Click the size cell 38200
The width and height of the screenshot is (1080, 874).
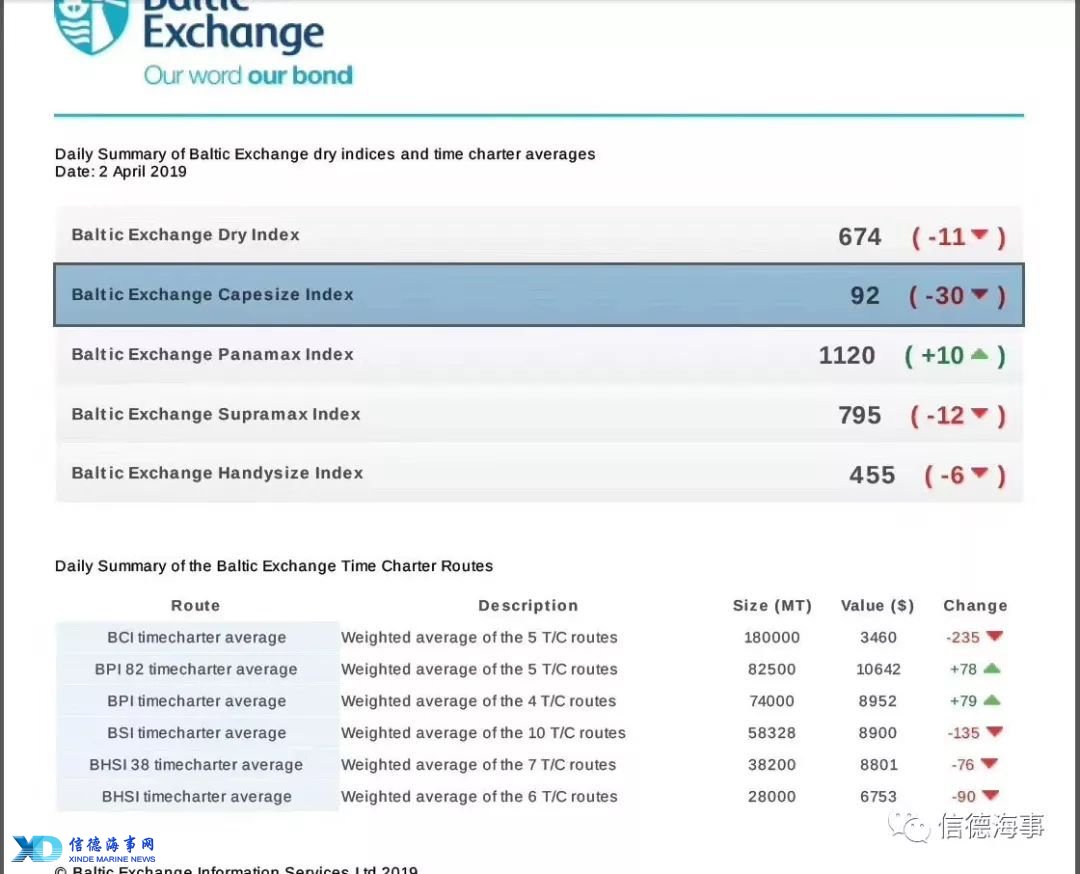point(772,764)
